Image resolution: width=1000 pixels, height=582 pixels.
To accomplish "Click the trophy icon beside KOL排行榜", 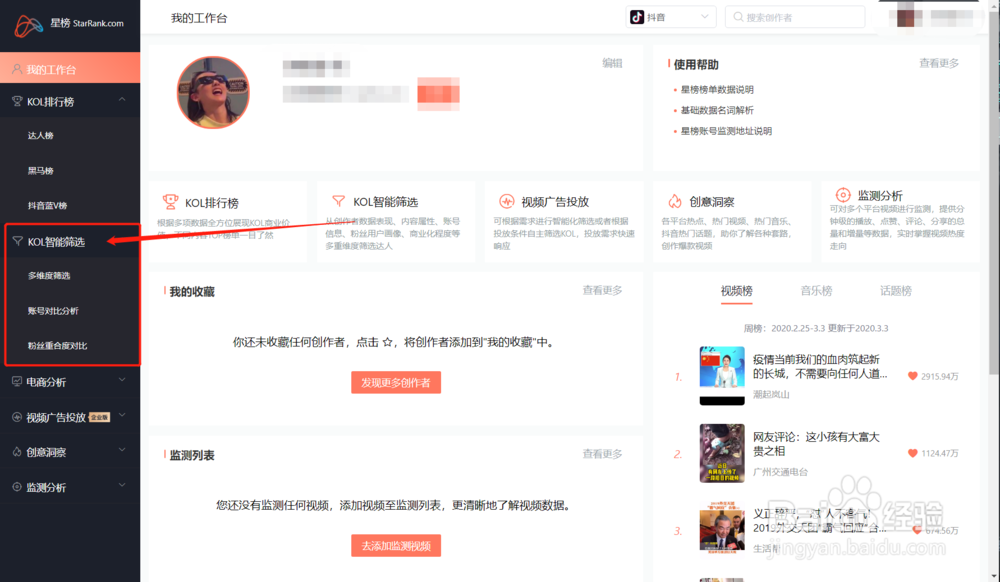I will point(18,101).
